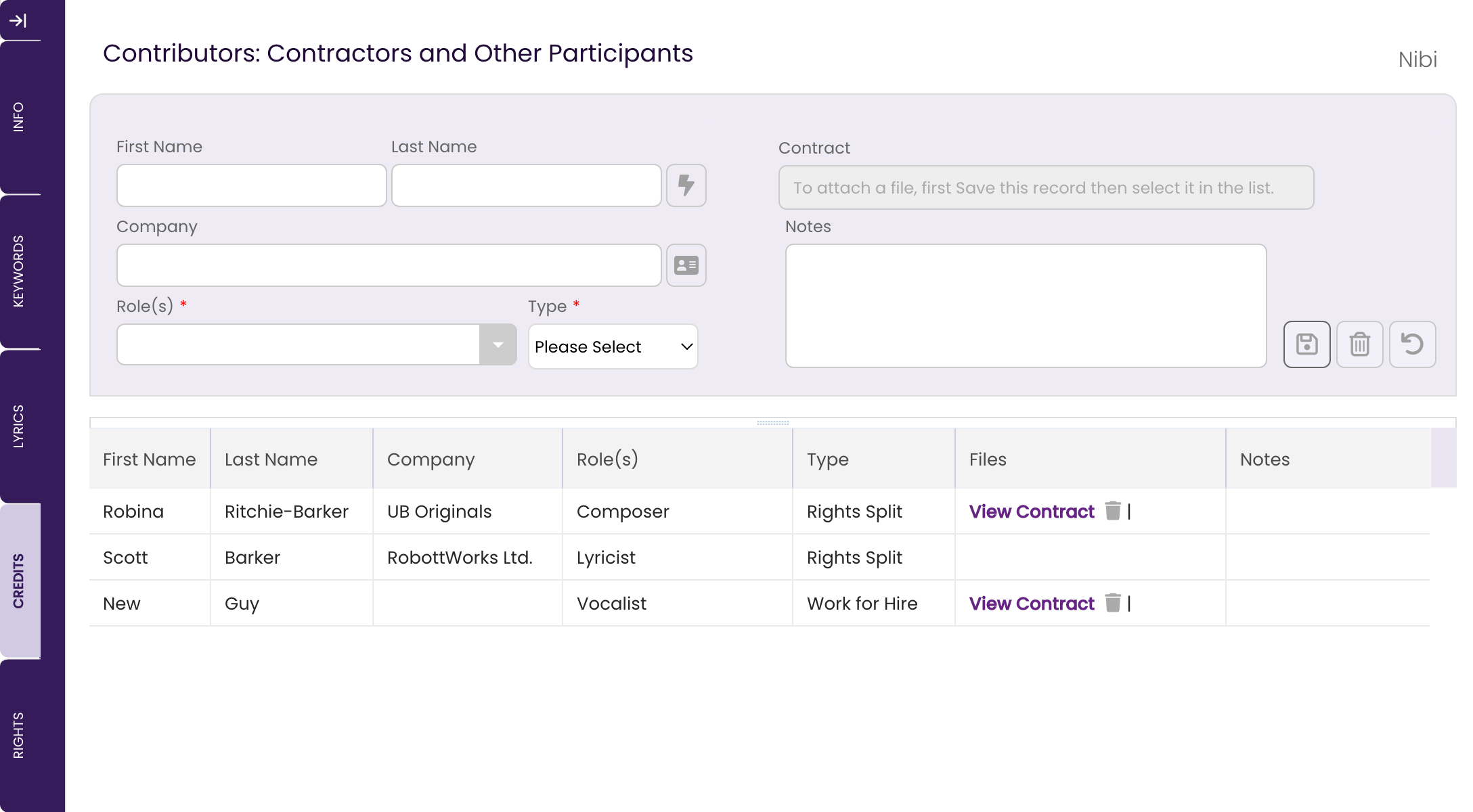Open View Contract link for New Guy

1032,604
